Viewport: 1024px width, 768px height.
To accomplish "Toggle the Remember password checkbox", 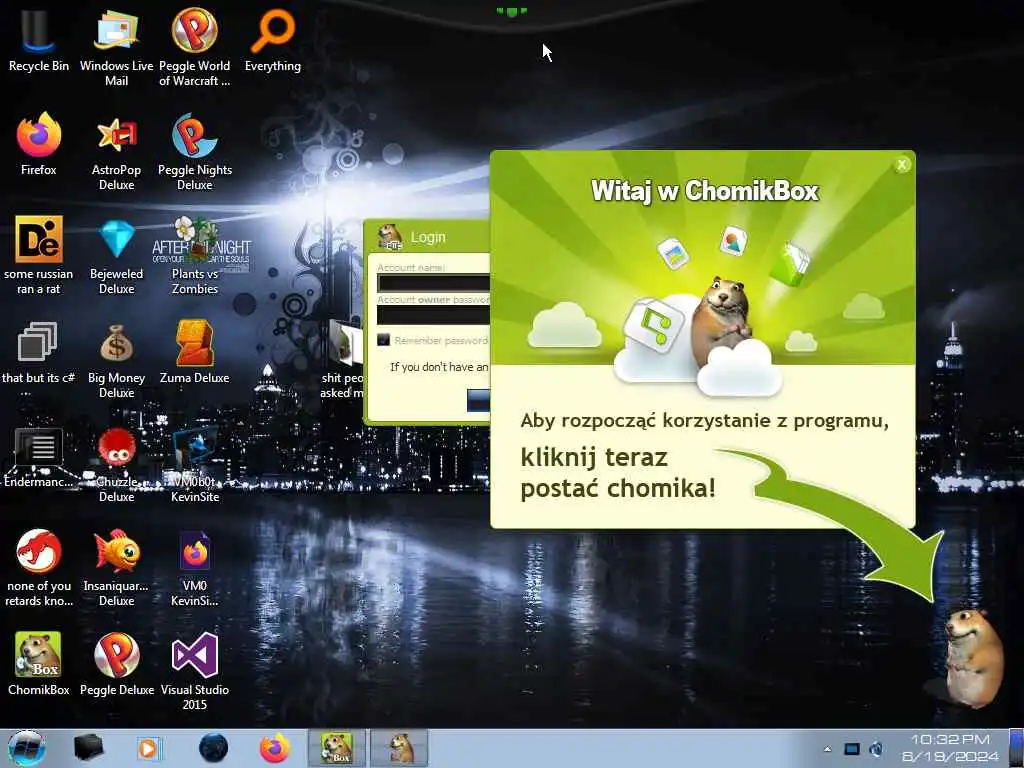I will click(383, 340).
